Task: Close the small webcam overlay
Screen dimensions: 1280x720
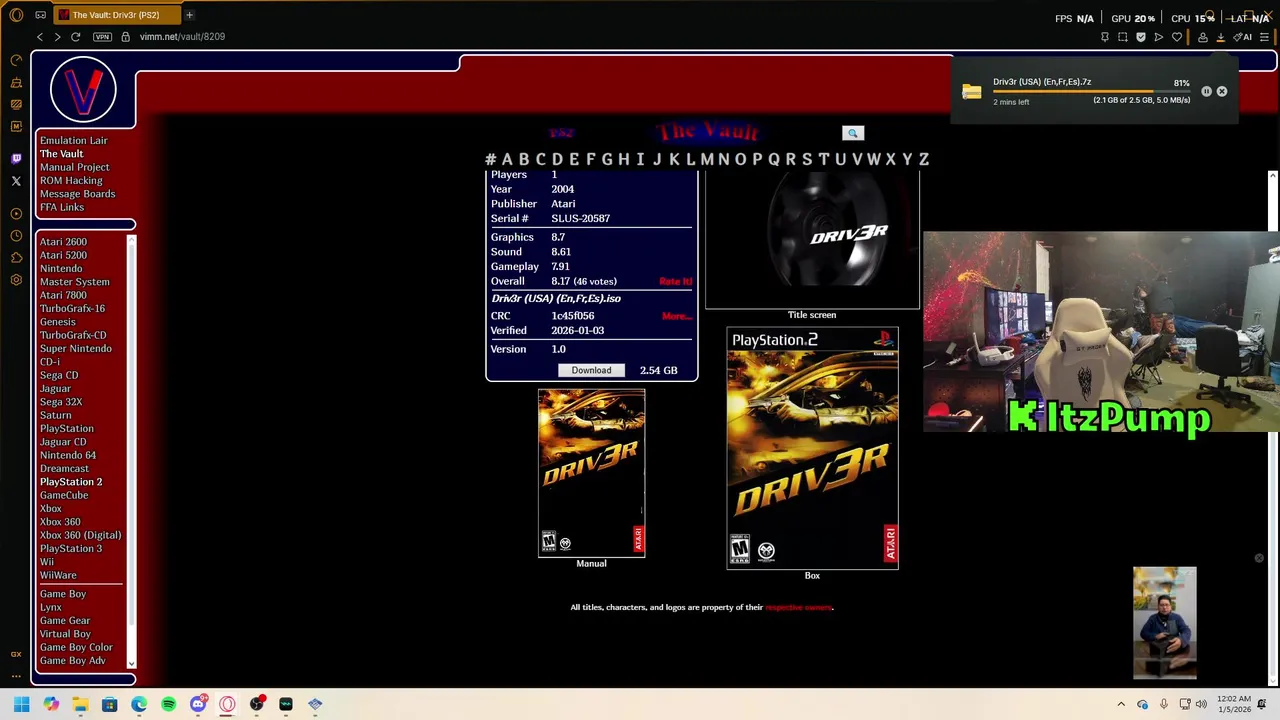Action: click(x=1259, y=558)
